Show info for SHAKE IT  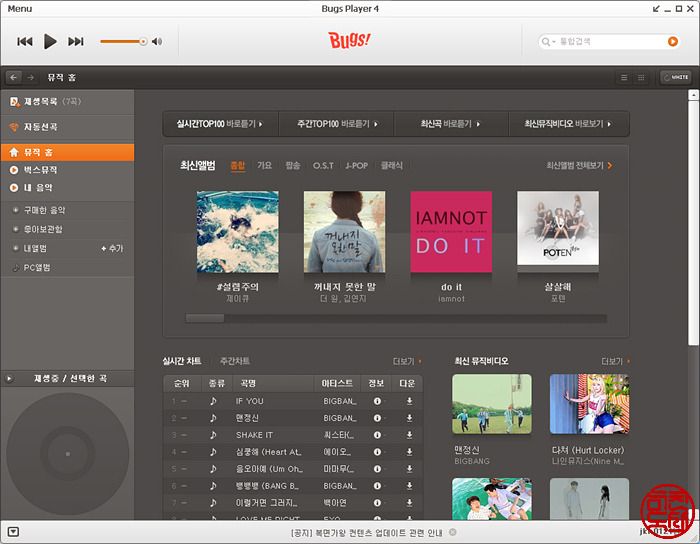[377, 435]
